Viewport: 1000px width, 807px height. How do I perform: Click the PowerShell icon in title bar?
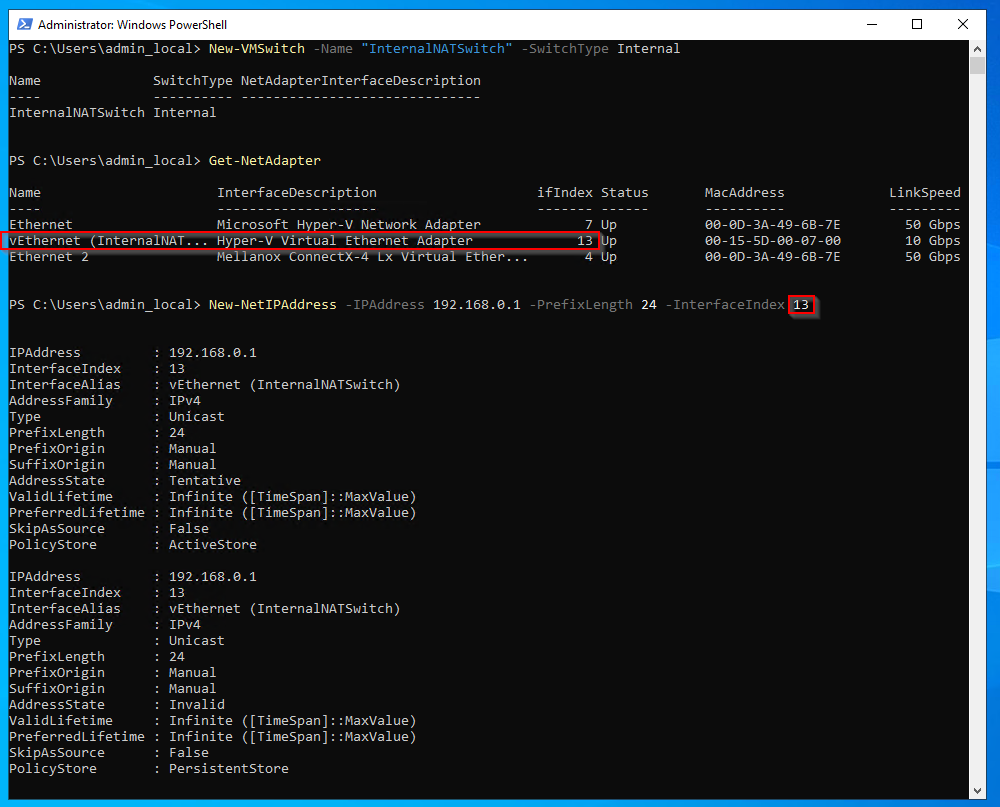pyautogui.click(x=24, y=24)
